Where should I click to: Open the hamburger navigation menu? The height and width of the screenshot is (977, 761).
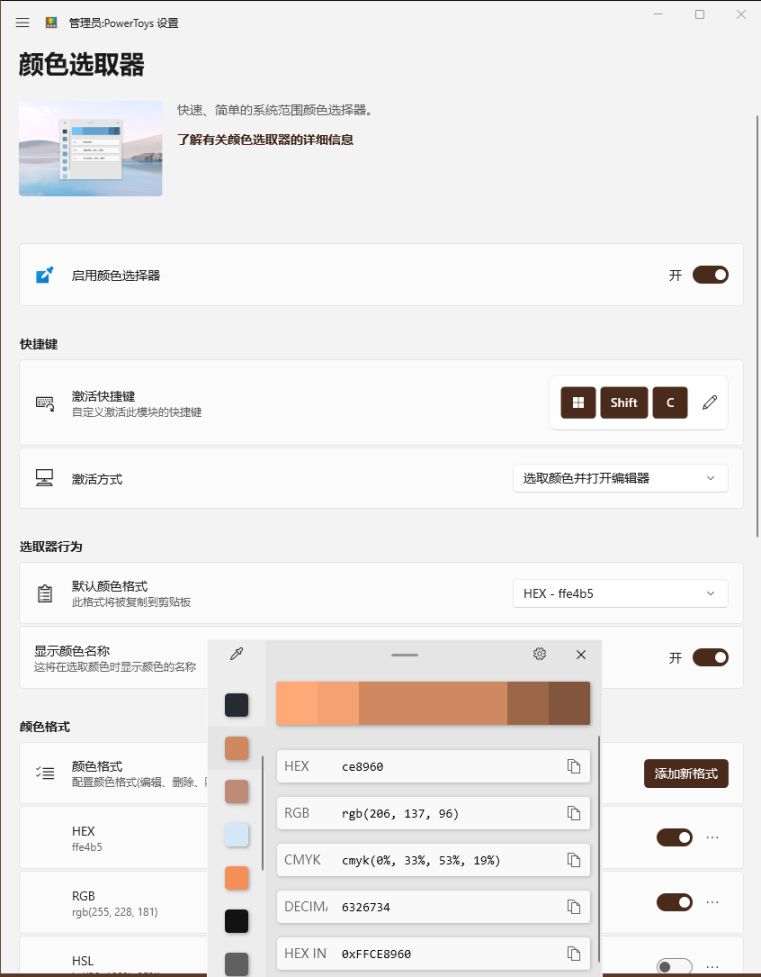coord(22,23)
